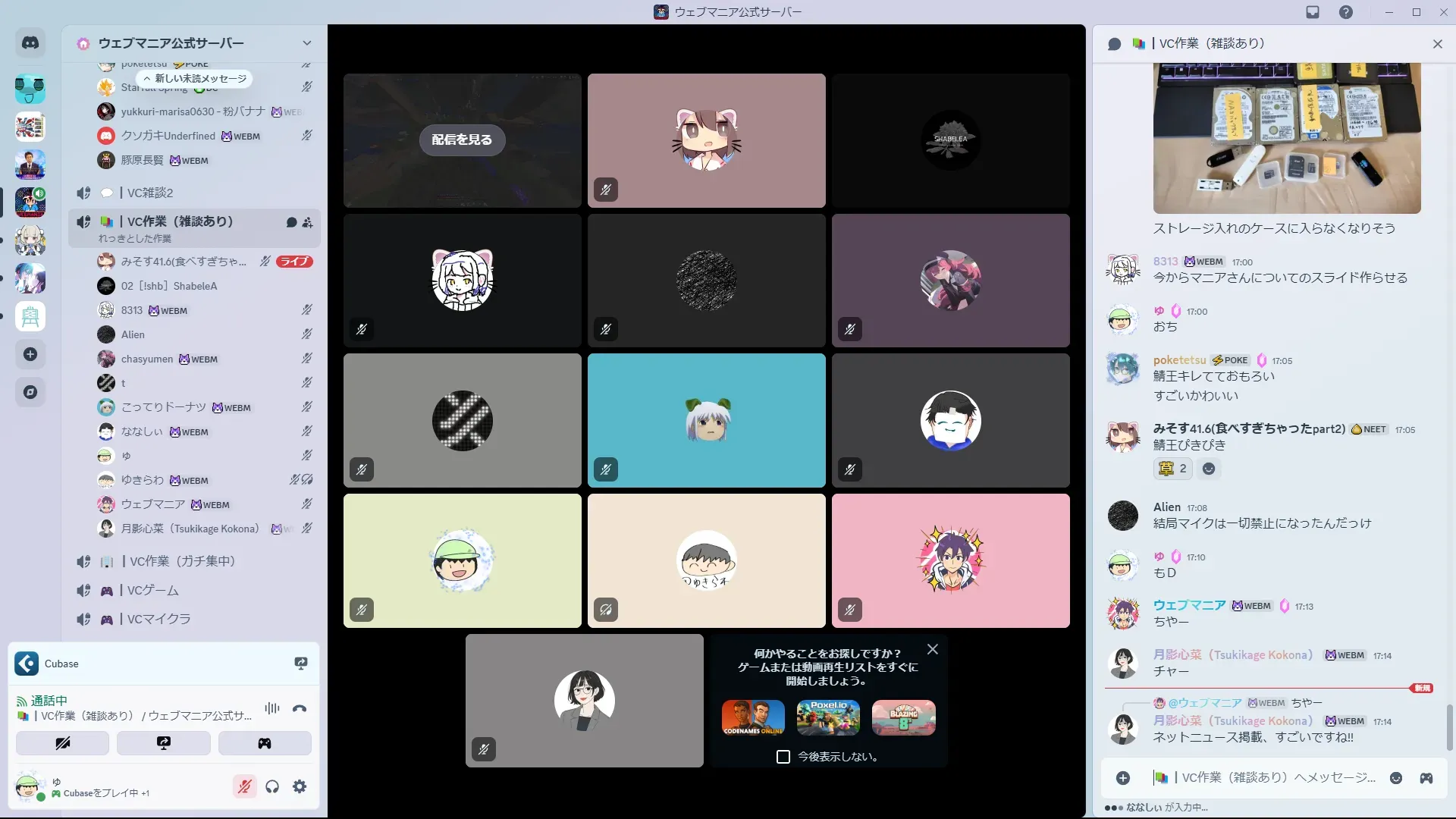Turn on camera button
The width and height of the screenshot is (1456, 819).
click(62, 743)
